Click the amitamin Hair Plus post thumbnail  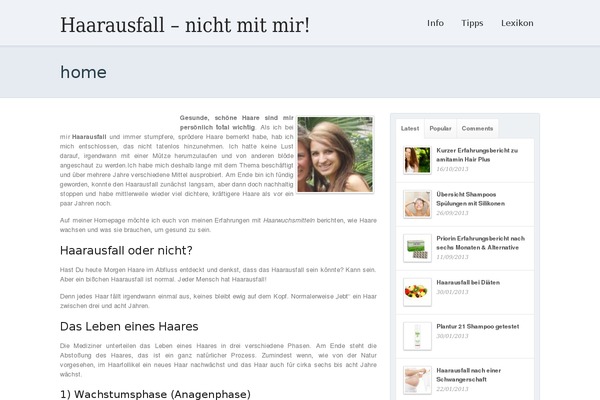tap(417, 160)
